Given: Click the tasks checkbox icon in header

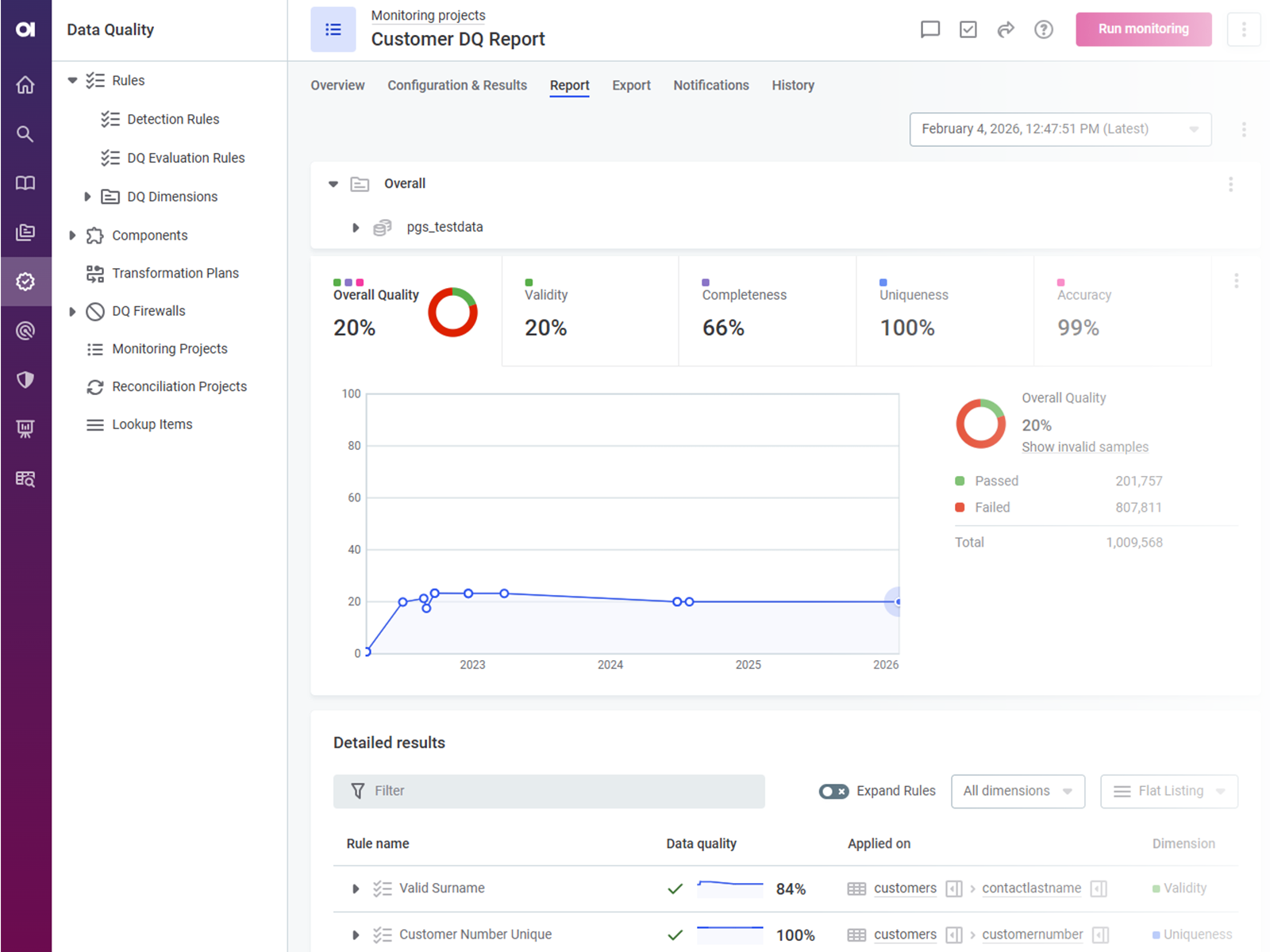Looking at the screenshot, I should 968,29.
